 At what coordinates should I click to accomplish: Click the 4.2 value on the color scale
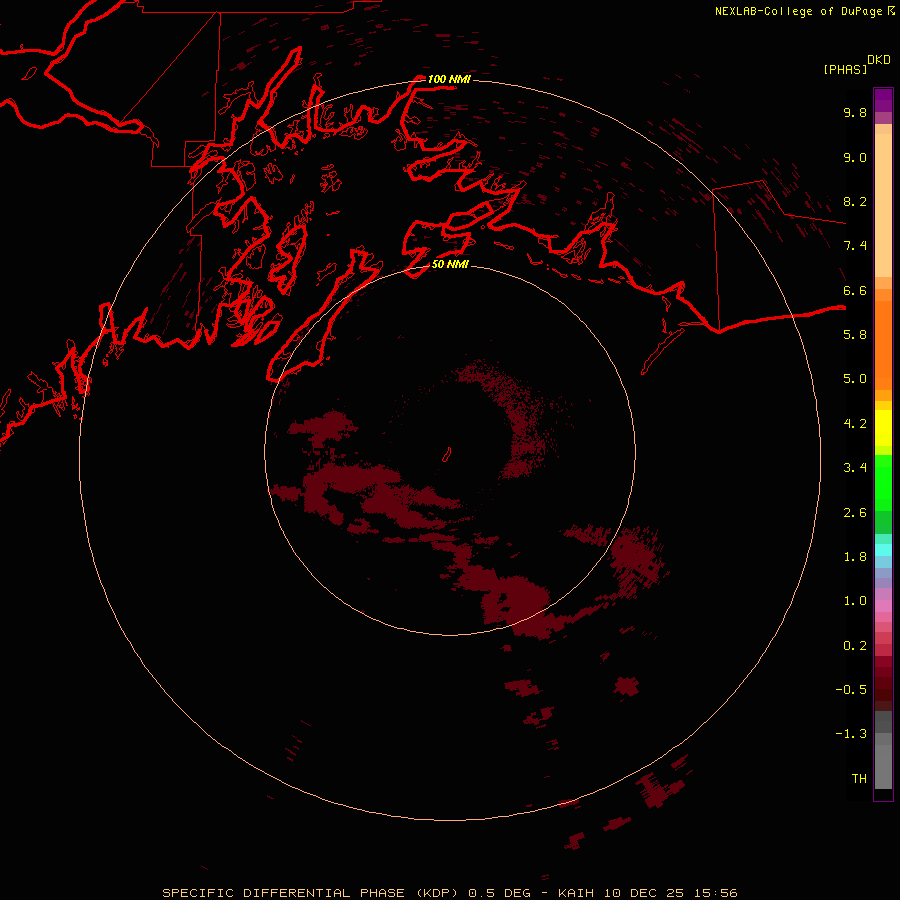855,424
